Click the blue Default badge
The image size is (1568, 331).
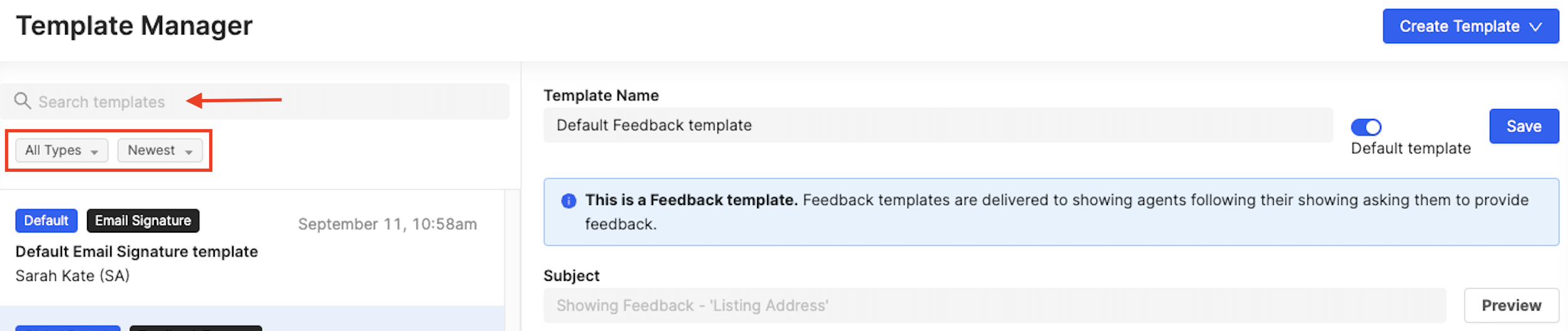(x=46, y=221)
